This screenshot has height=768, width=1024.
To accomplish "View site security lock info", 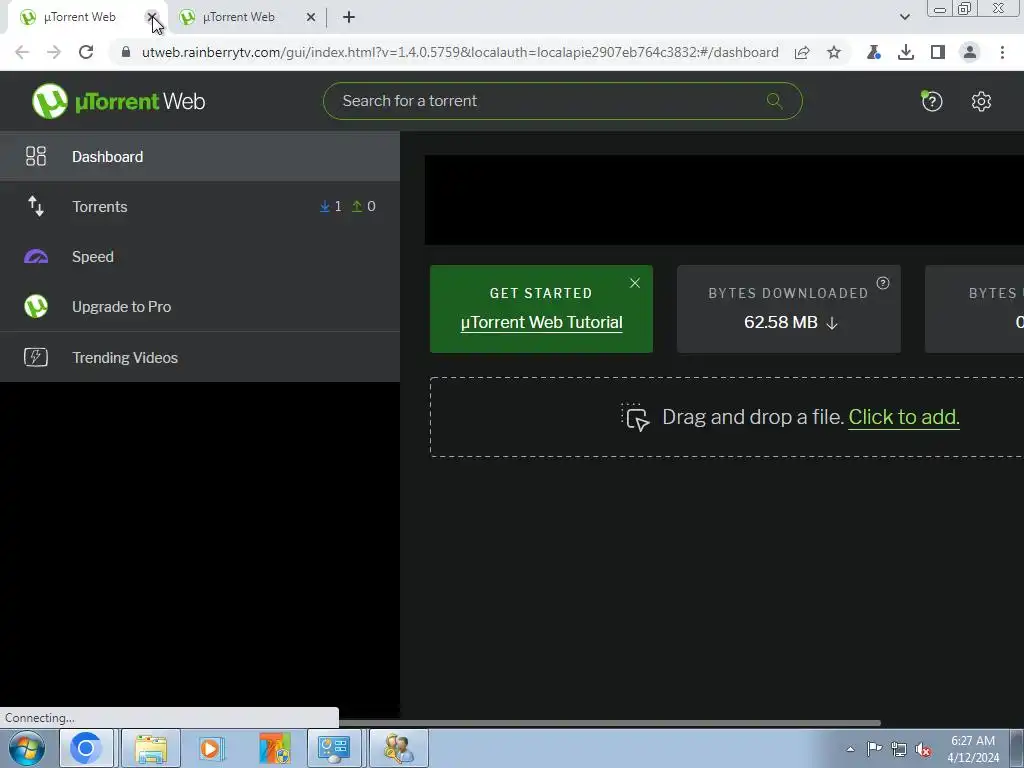I will pyautogui.click(x=126, y=52).
